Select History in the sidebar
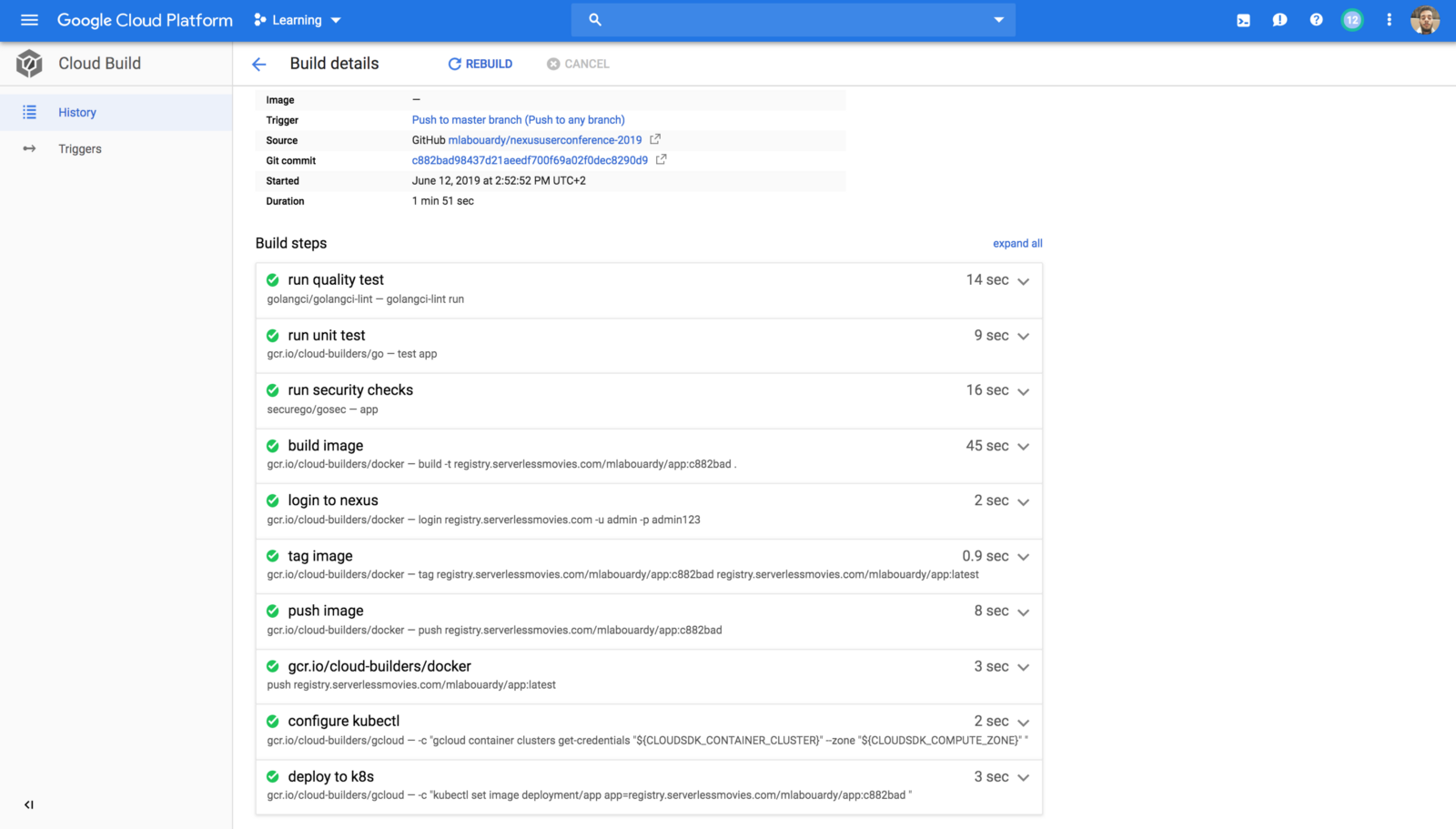The image size is (1456, 829). click(116, 112)
